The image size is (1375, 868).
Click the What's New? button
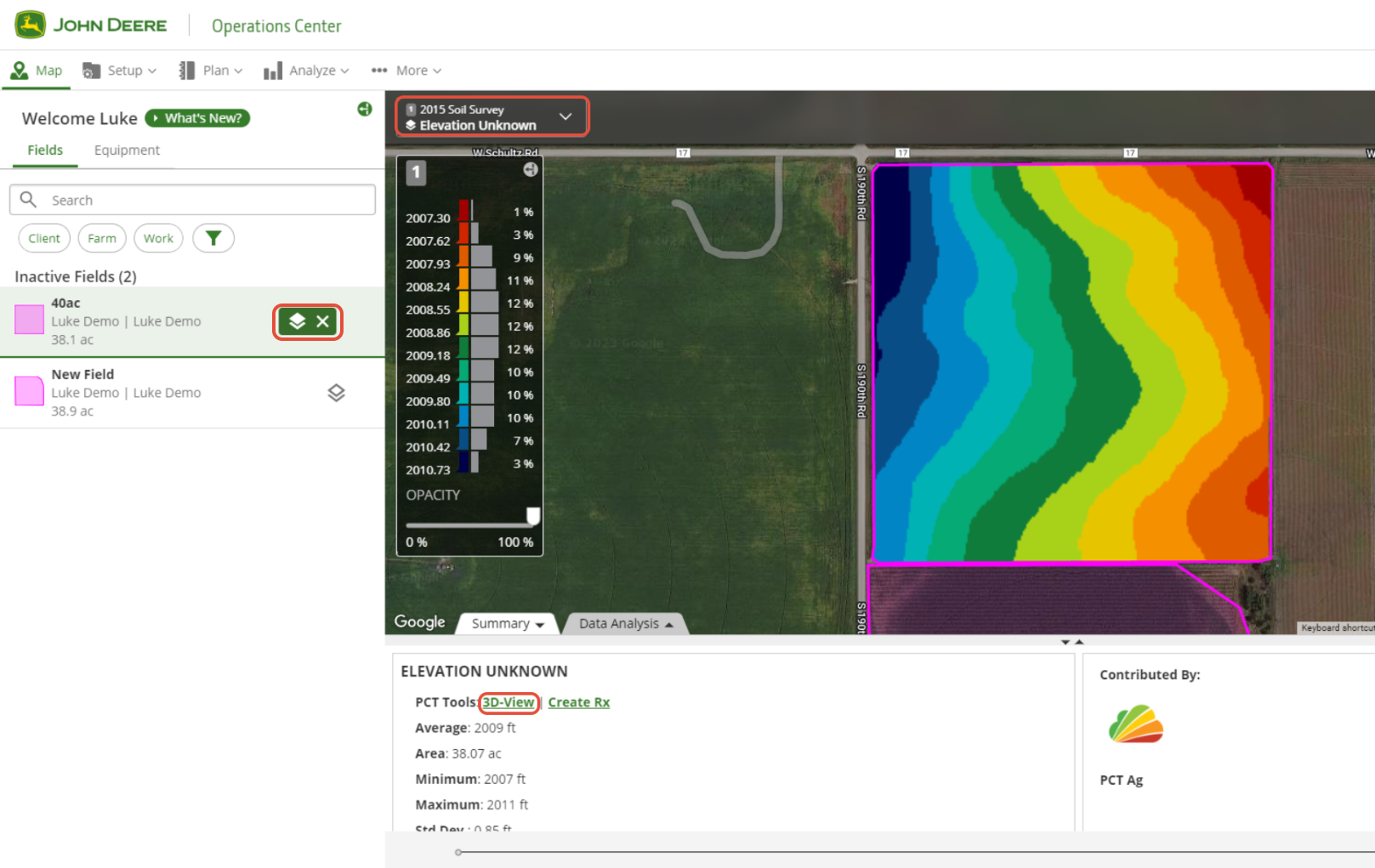coord(197,118)
